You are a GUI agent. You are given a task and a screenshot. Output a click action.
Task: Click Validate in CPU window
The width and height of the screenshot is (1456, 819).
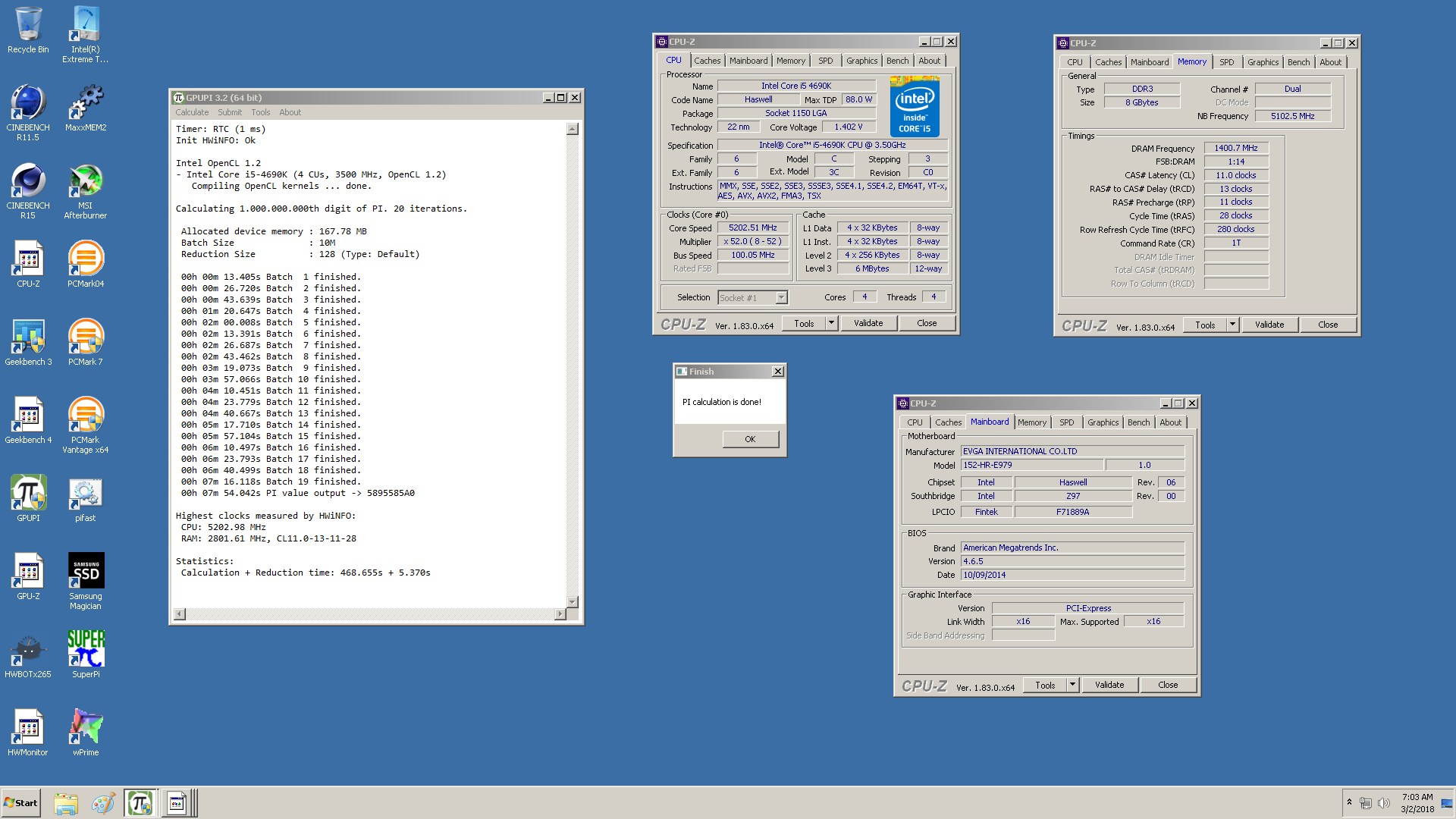pos(868,324)
